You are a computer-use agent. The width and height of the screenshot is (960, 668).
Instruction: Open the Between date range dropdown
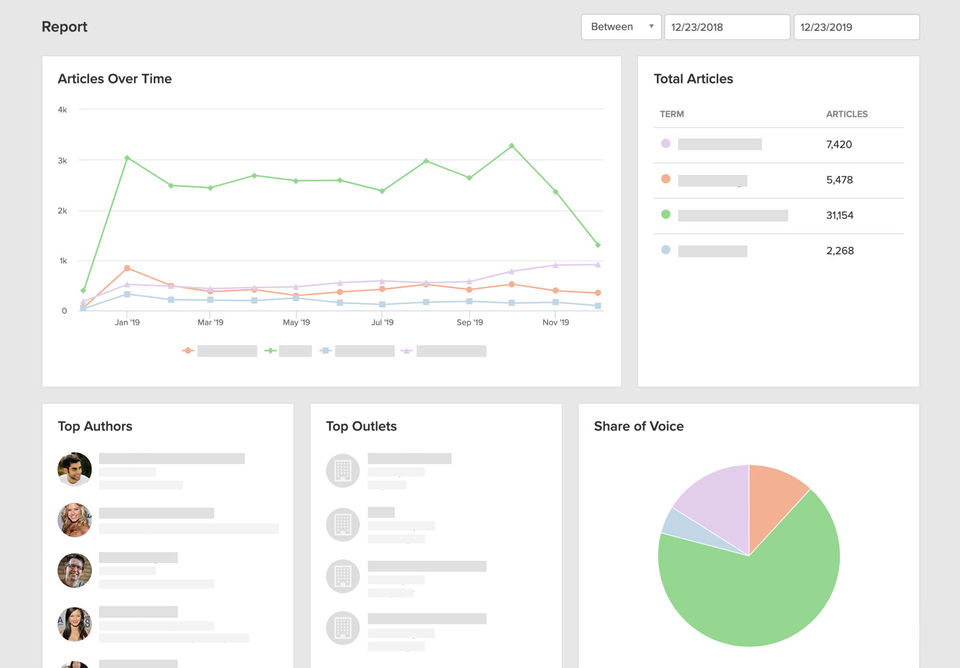pos(621,27)
